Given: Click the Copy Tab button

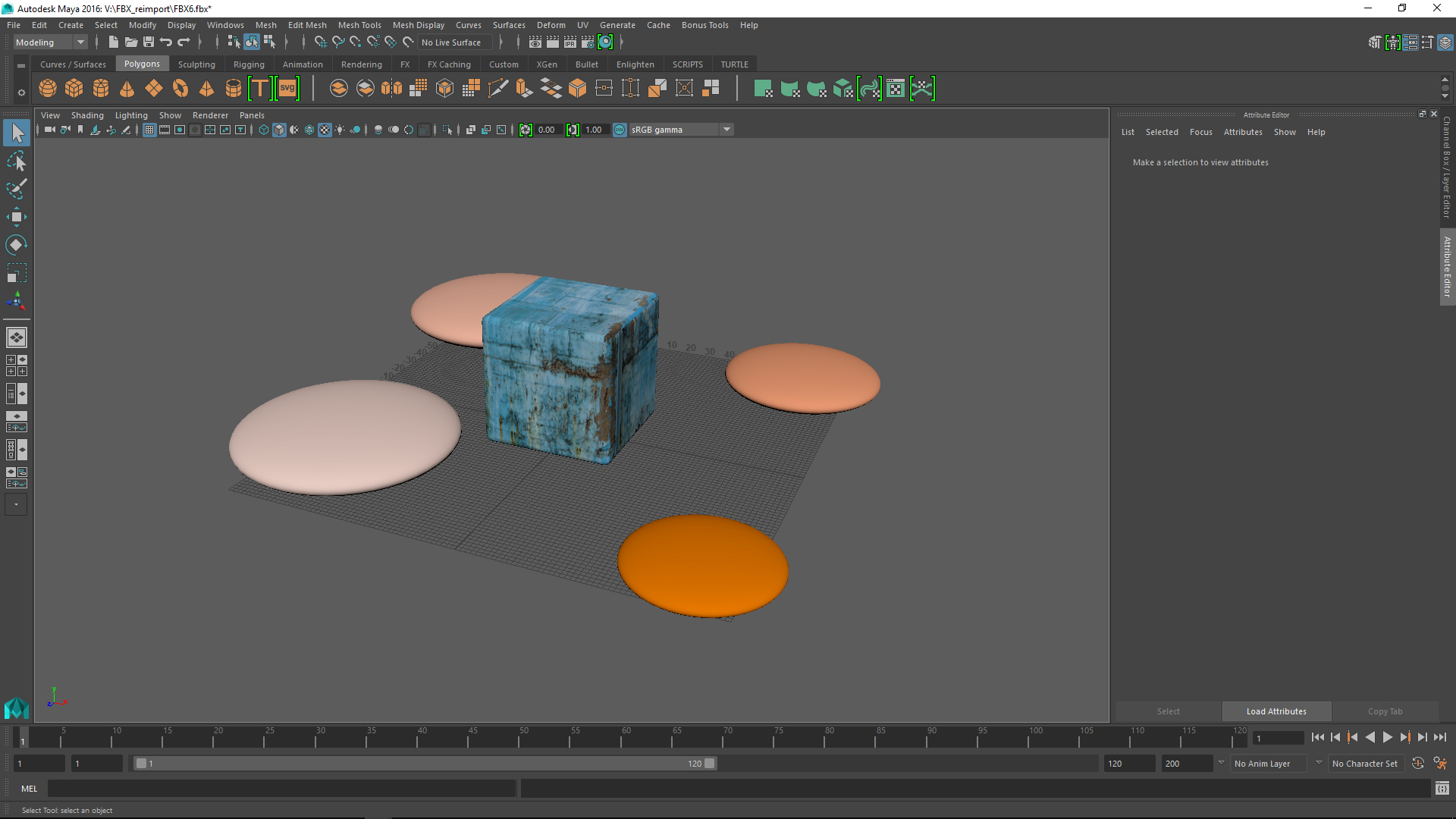Looking at the screenshot, I should click(1385, 711).
